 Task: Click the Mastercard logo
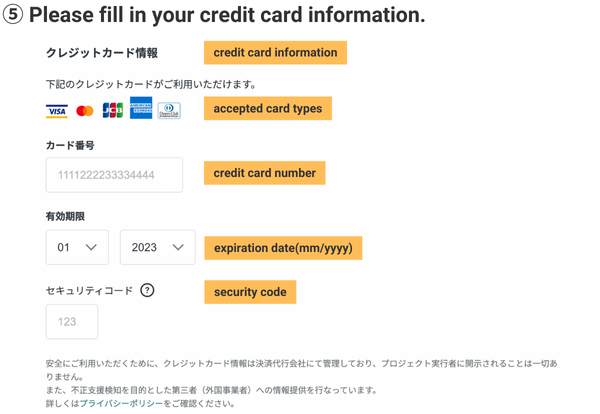(84, 111)
